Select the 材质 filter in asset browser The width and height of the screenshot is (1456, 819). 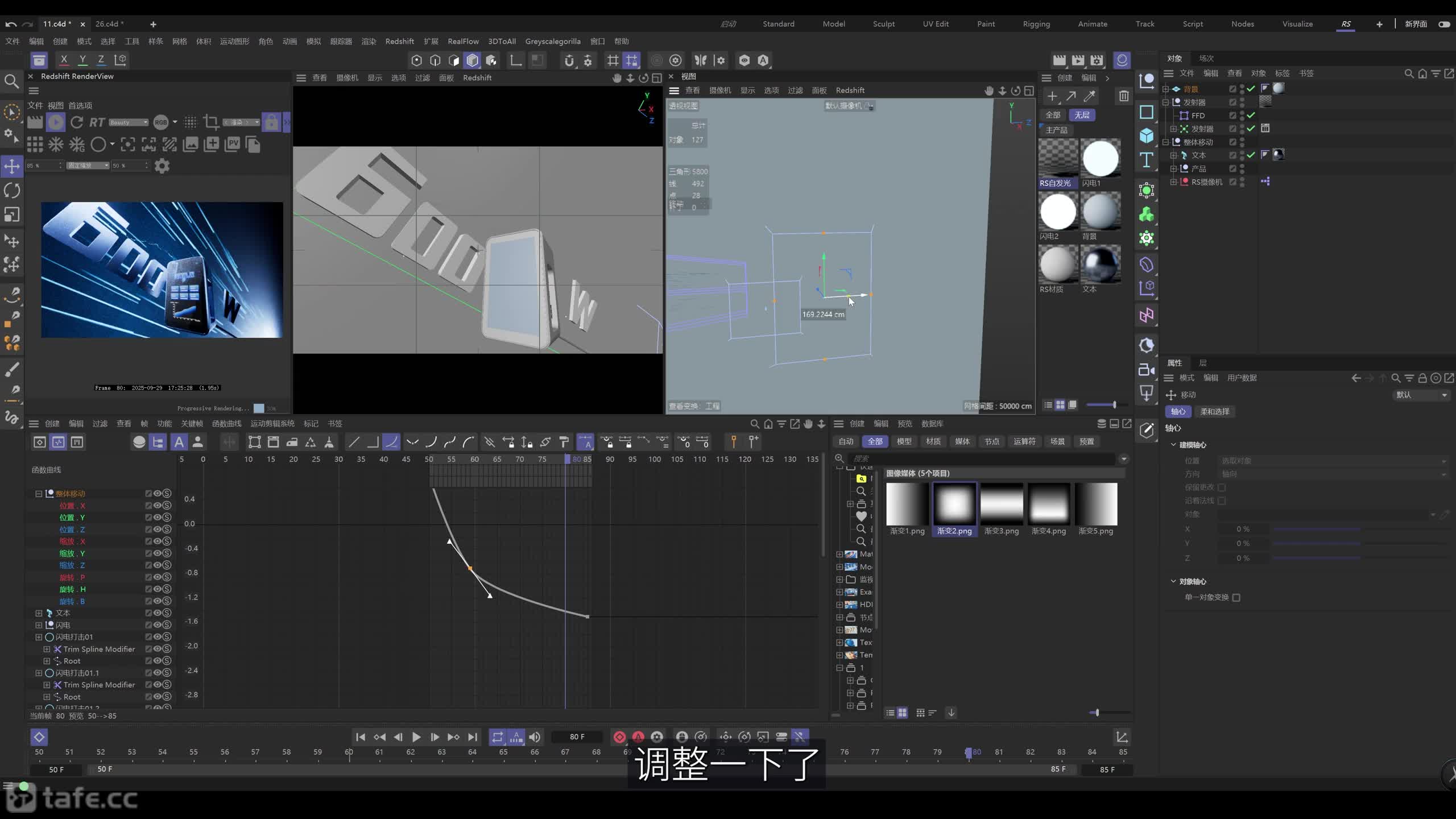pyautogui.click(x=933, y=441)
